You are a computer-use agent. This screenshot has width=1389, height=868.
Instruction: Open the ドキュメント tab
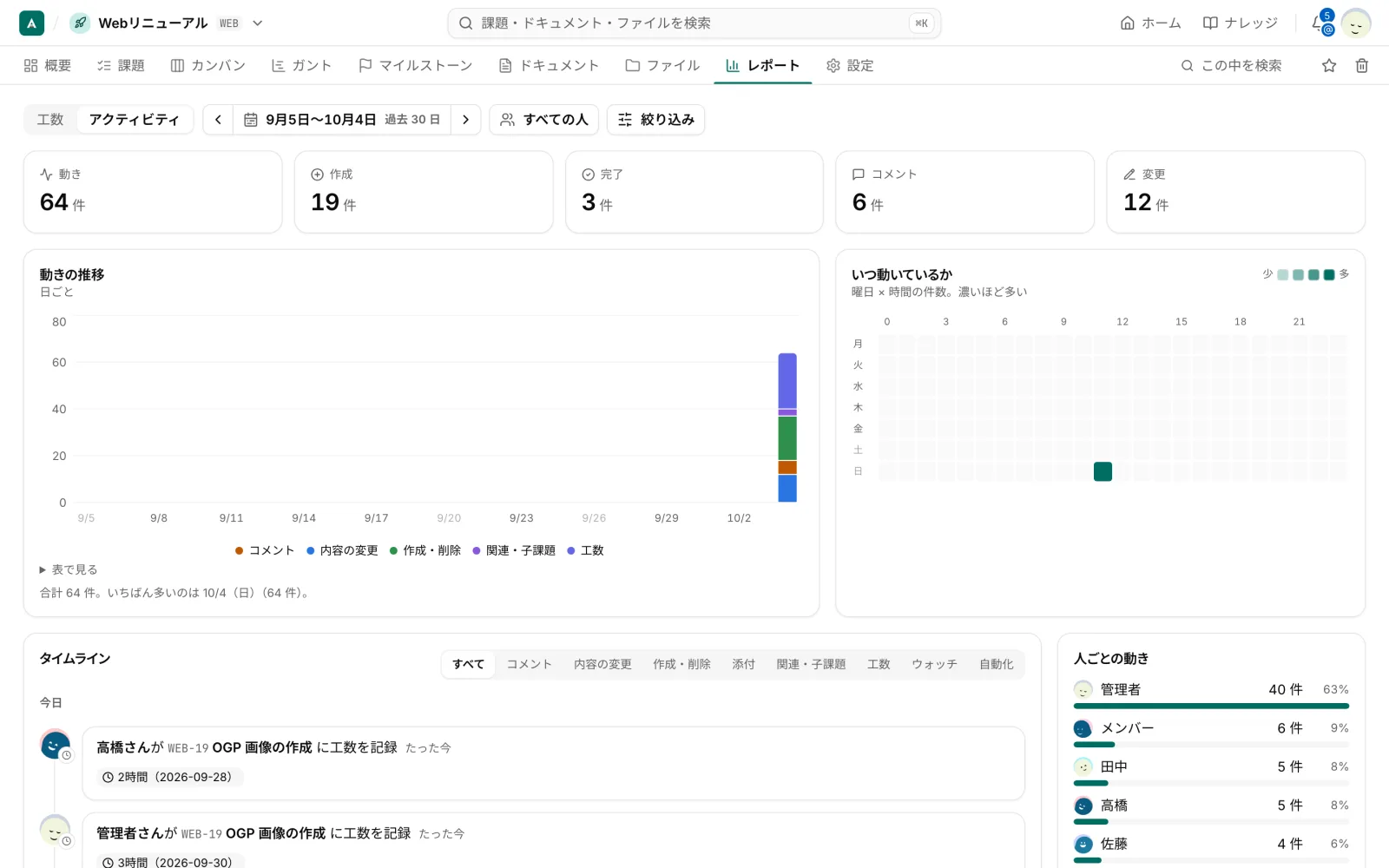pos(549,66)
